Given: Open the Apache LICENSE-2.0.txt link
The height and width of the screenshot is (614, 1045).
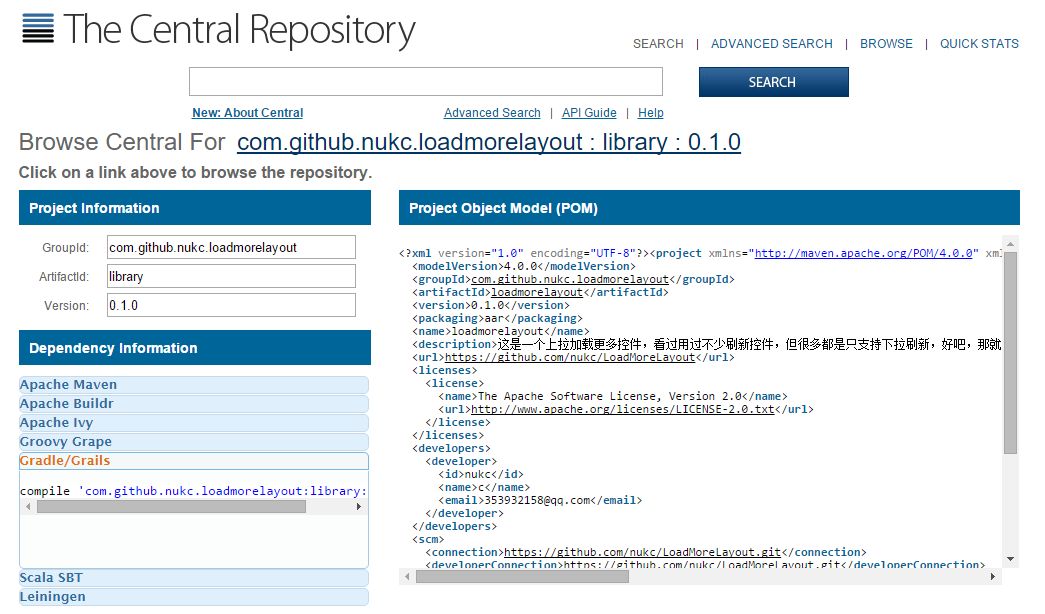Looking at the screenshot, I should click(622, 409).
